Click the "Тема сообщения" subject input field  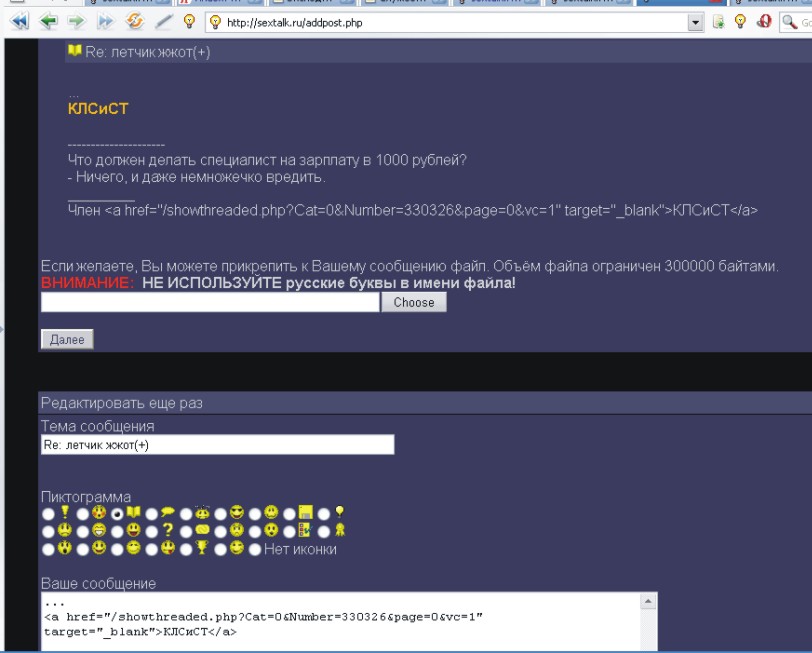coord(217,445)
